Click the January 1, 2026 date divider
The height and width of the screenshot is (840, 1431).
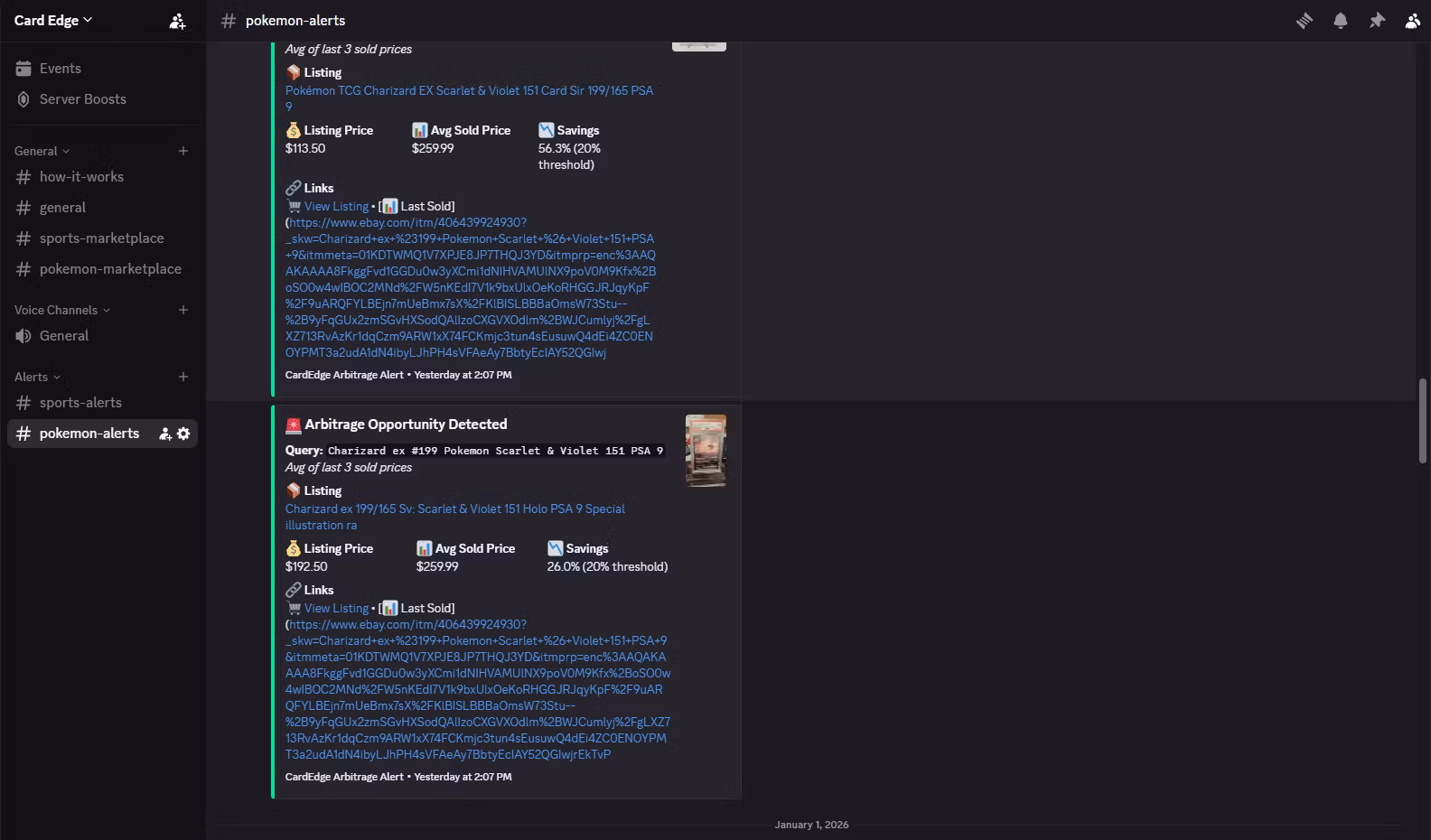pyautogui.click(x=811, y=825)
